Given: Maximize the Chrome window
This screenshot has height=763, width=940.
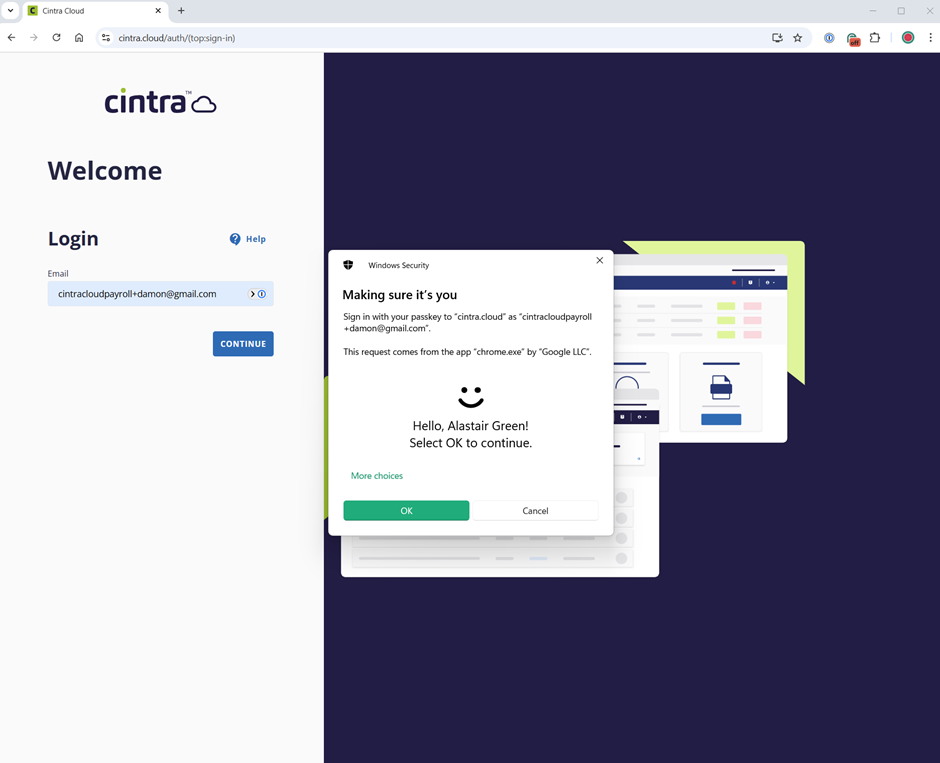Looking at the screenshot, I should tap(901, 11).
